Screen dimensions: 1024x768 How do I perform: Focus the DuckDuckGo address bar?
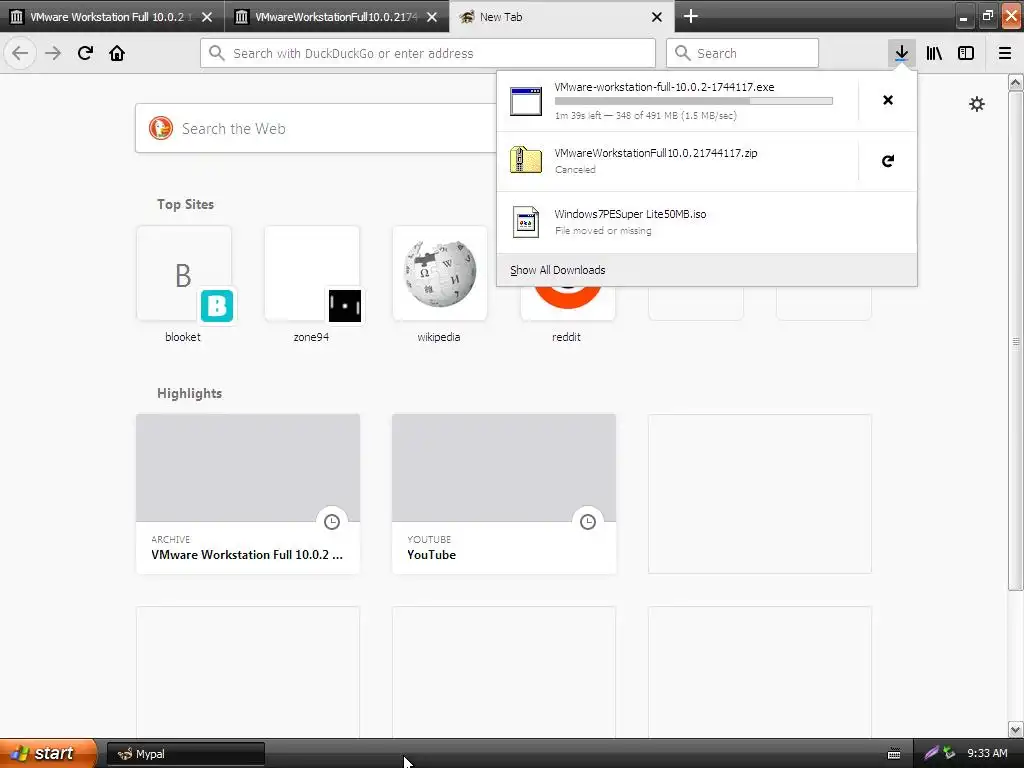point(428,53)
